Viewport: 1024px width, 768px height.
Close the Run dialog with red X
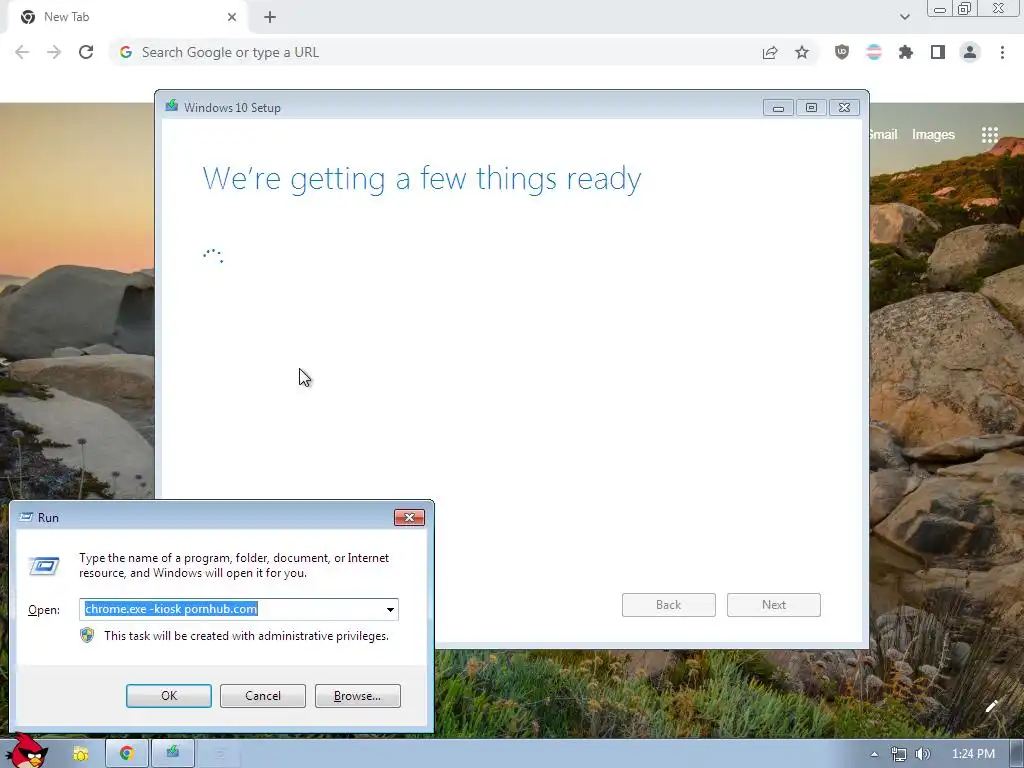(x=409, y=518)
